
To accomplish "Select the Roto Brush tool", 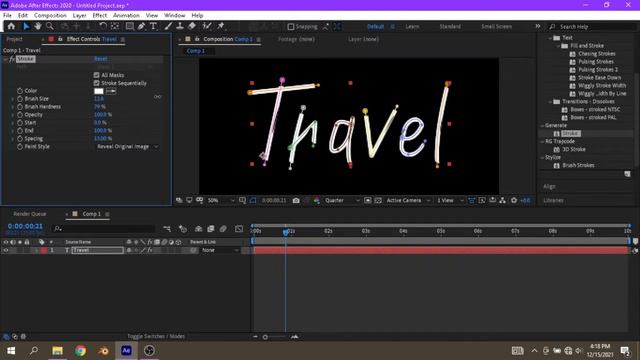I will [207, 26].
